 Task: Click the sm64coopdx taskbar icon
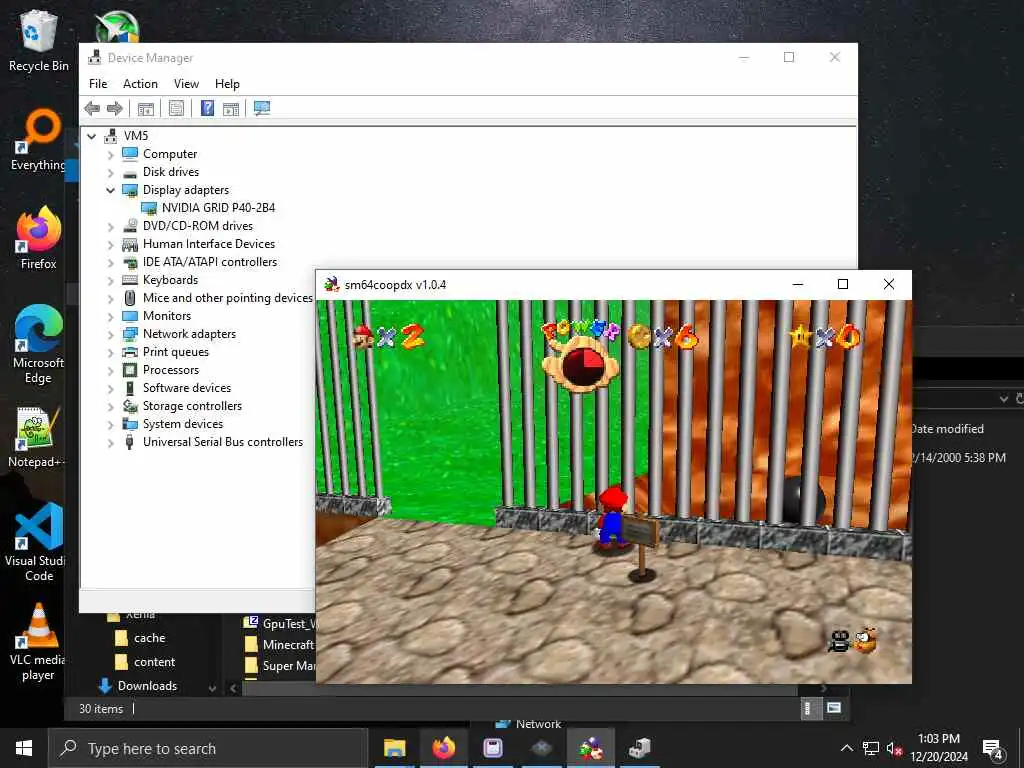590,748
